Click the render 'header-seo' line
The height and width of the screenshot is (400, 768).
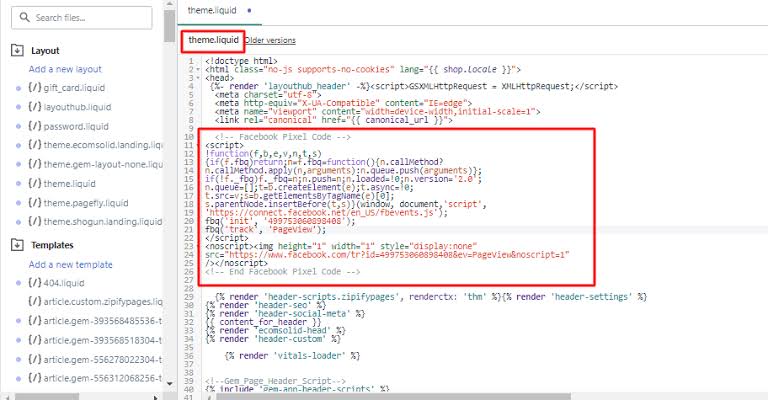coord(265,306)
